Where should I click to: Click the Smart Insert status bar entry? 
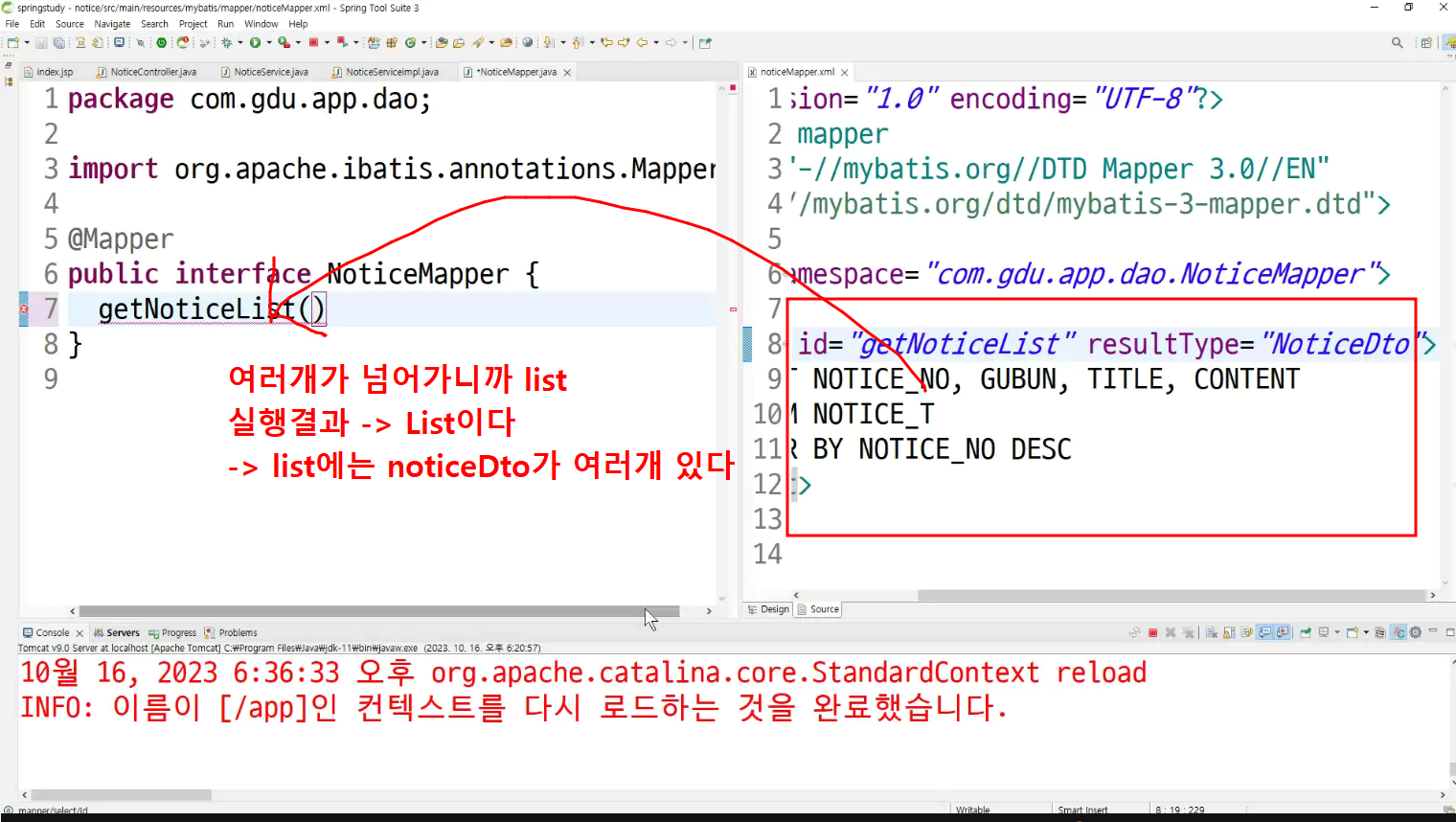(1082, 811)
